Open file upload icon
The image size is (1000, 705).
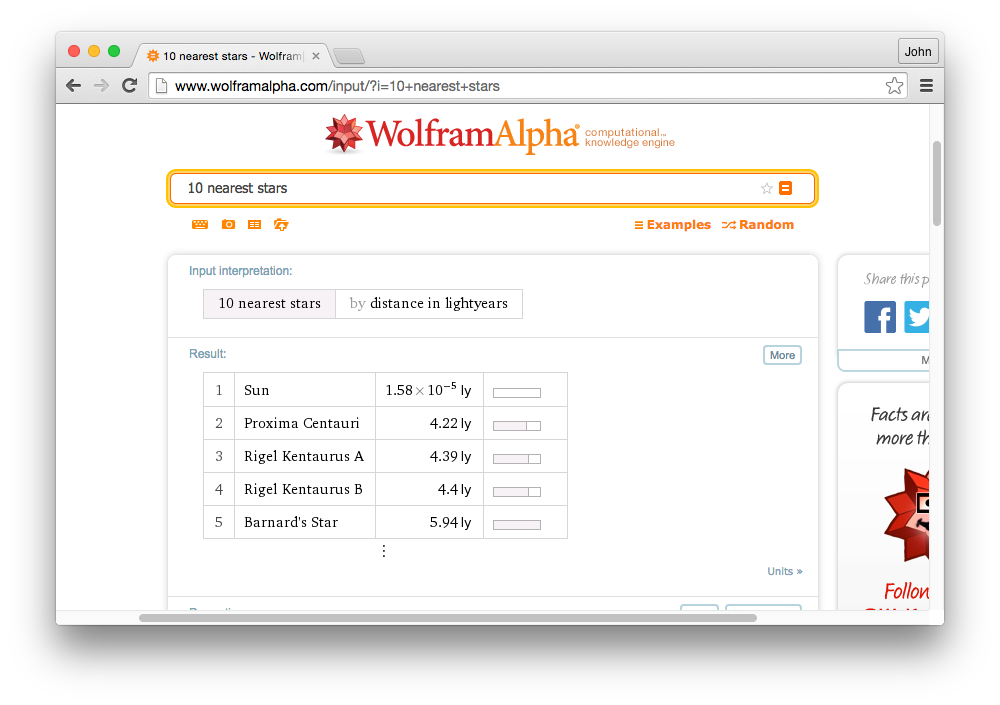[281, 225]
